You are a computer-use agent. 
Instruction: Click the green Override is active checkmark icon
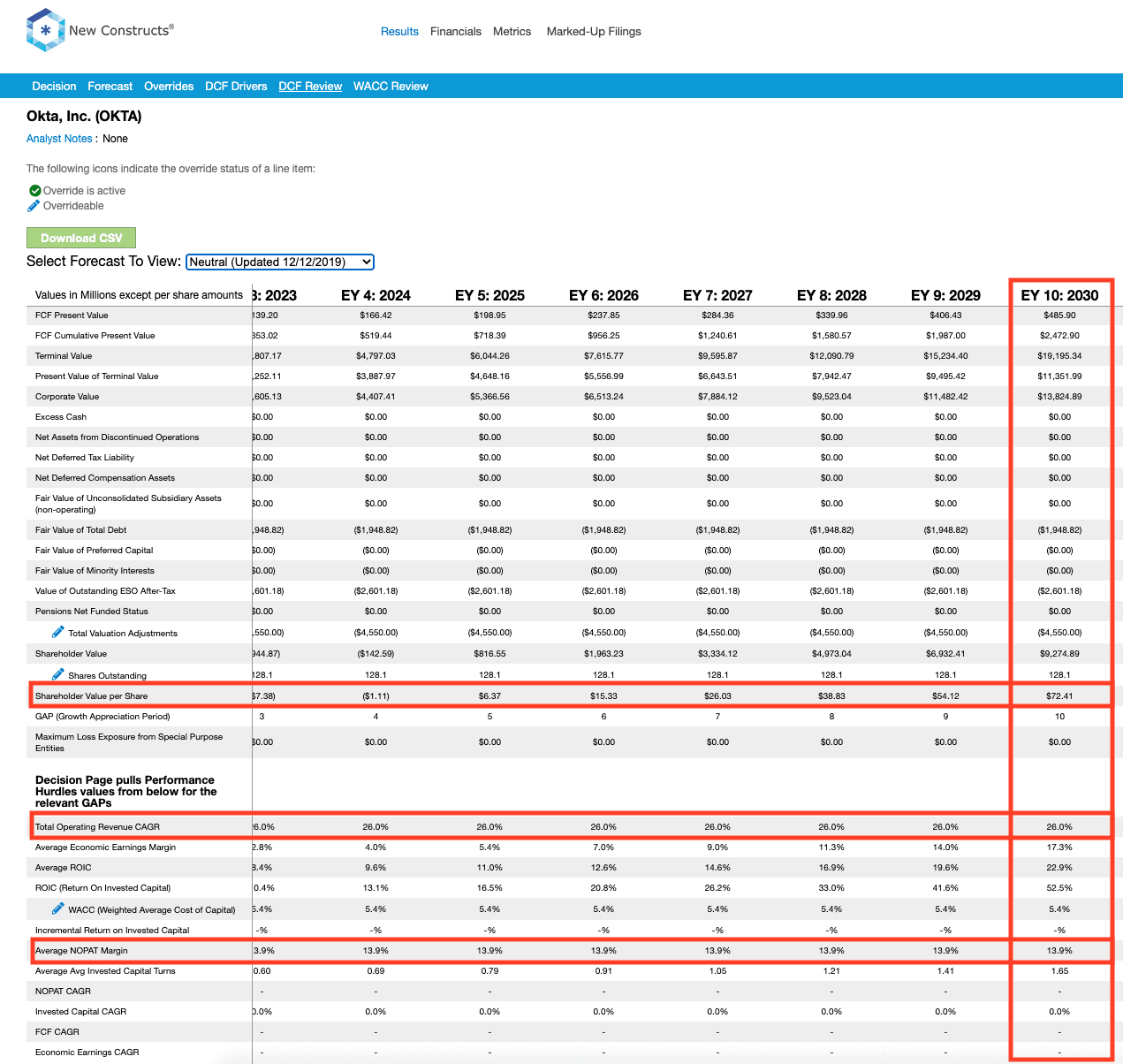(x=35, y=191)
